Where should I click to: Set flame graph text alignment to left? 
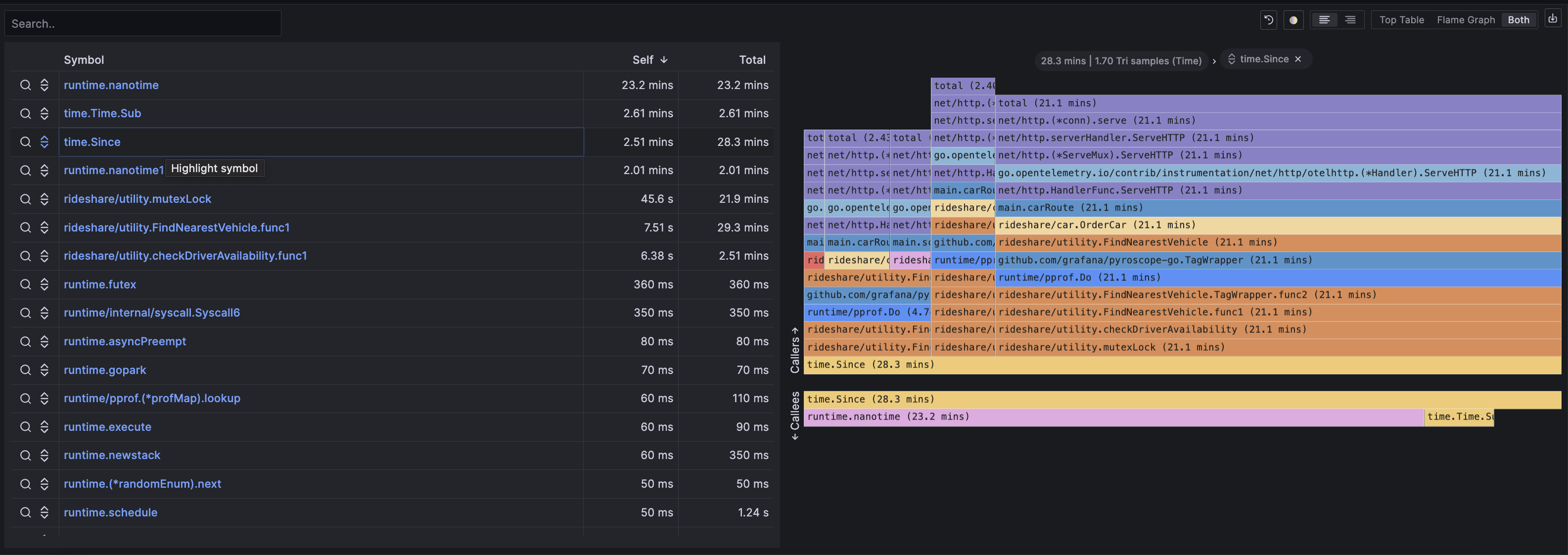tap(1324, 20)
